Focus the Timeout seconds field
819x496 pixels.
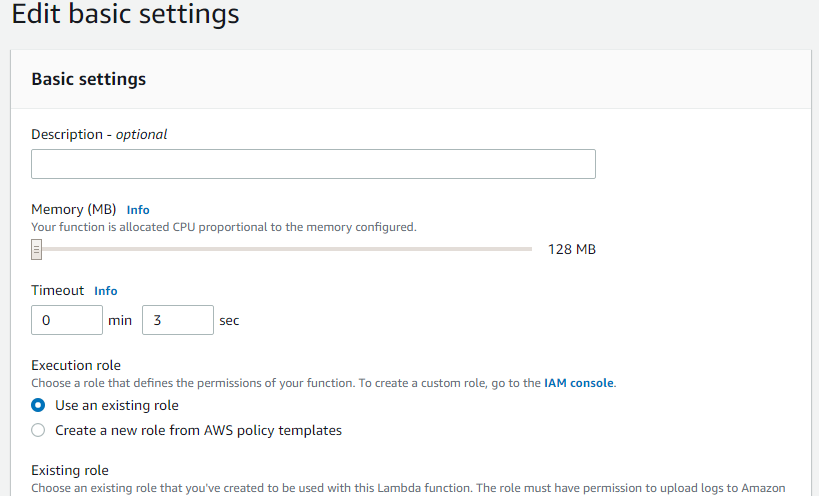click(x=178, y=320)
